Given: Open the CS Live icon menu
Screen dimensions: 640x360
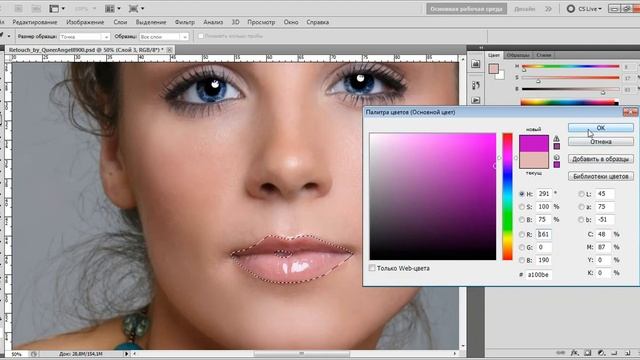Looking at the screenshot, I should pyautogui.click(x=585, y=9).
